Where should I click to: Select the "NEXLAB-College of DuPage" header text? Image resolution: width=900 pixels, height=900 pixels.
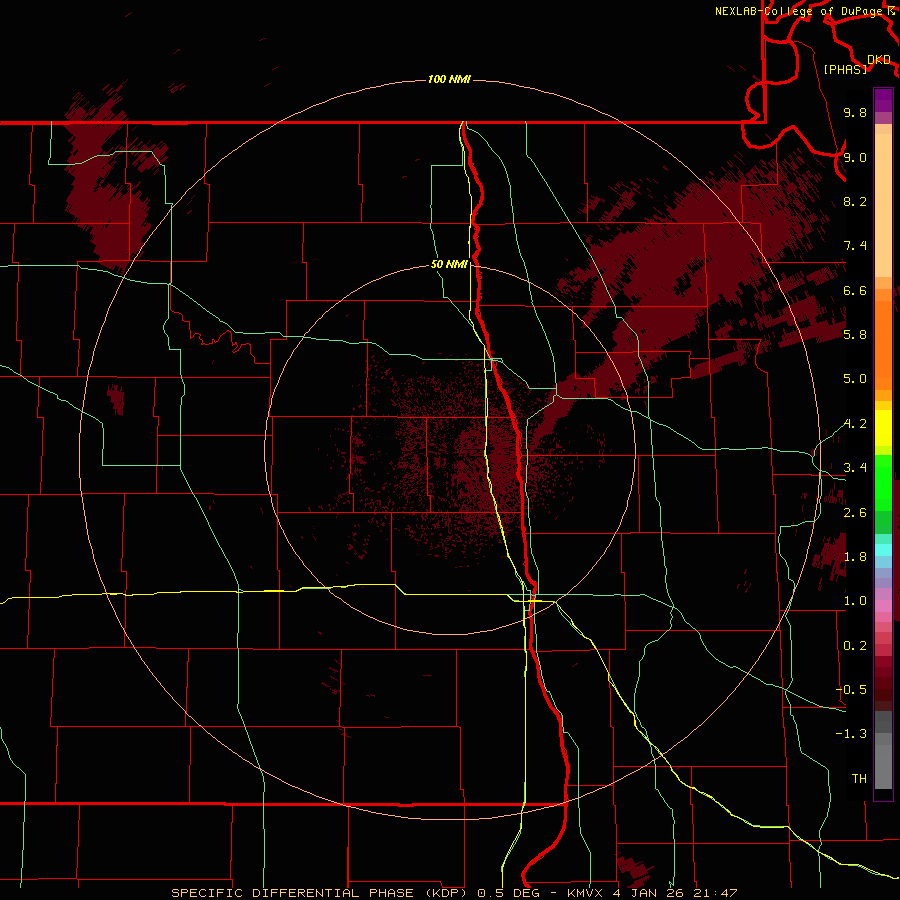800,11
